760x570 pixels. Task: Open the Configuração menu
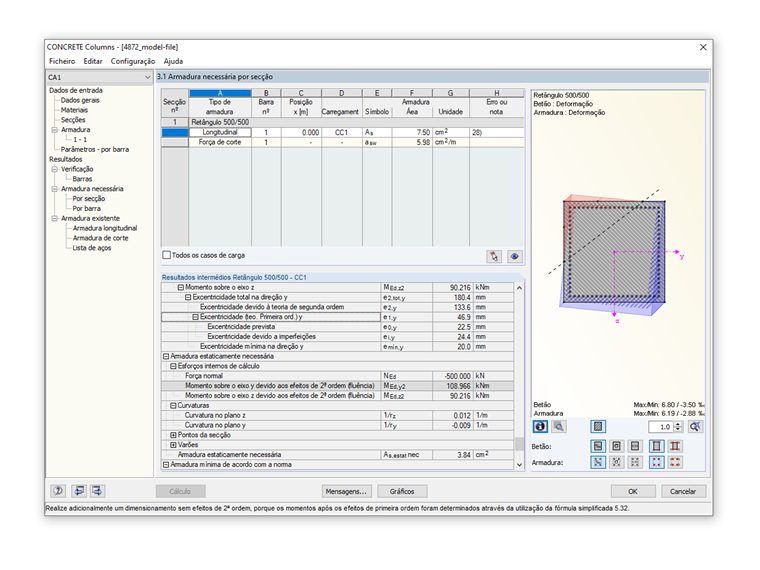(133, 61)
